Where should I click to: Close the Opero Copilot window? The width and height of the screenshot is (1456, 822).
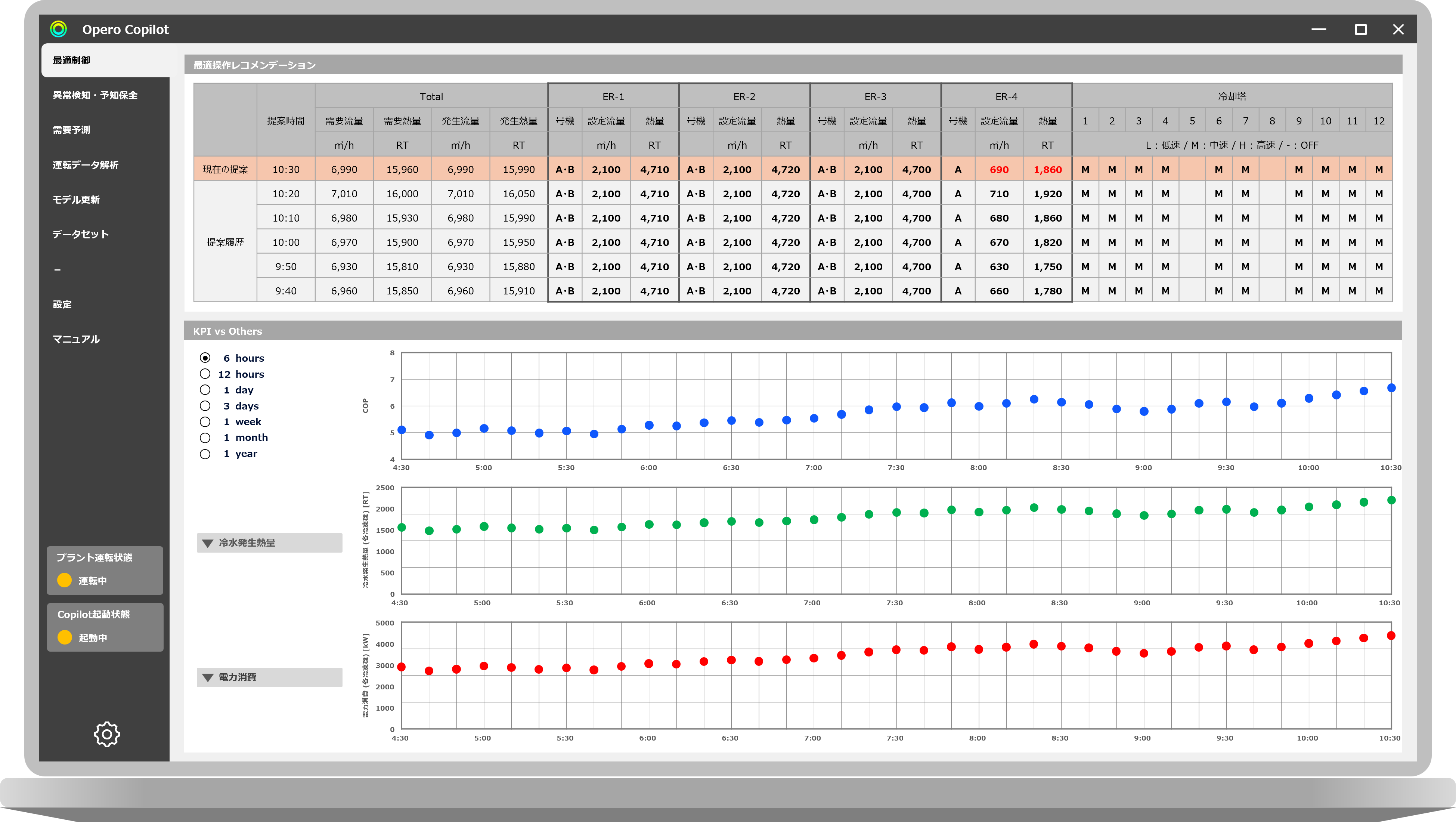[x=1398, y=30]
